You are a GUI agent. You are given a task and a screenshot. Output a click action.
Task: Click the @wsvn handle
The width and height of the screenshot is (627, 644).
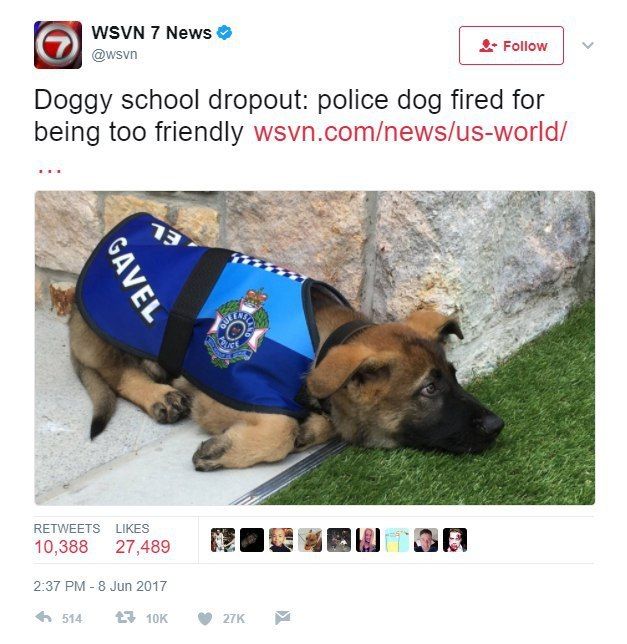(x=114, y=55)
